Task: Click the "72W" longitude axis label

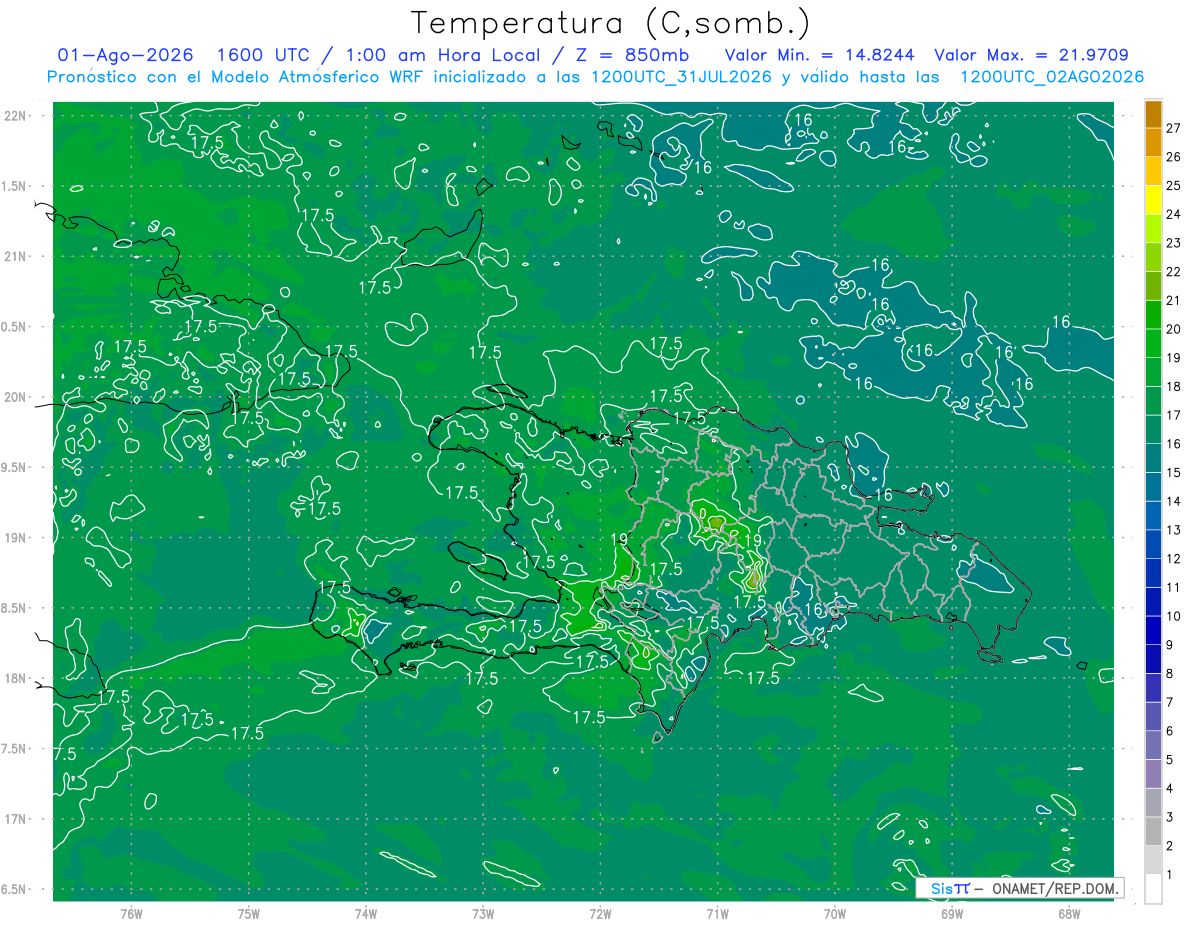Action: click(x=600, y=912)
